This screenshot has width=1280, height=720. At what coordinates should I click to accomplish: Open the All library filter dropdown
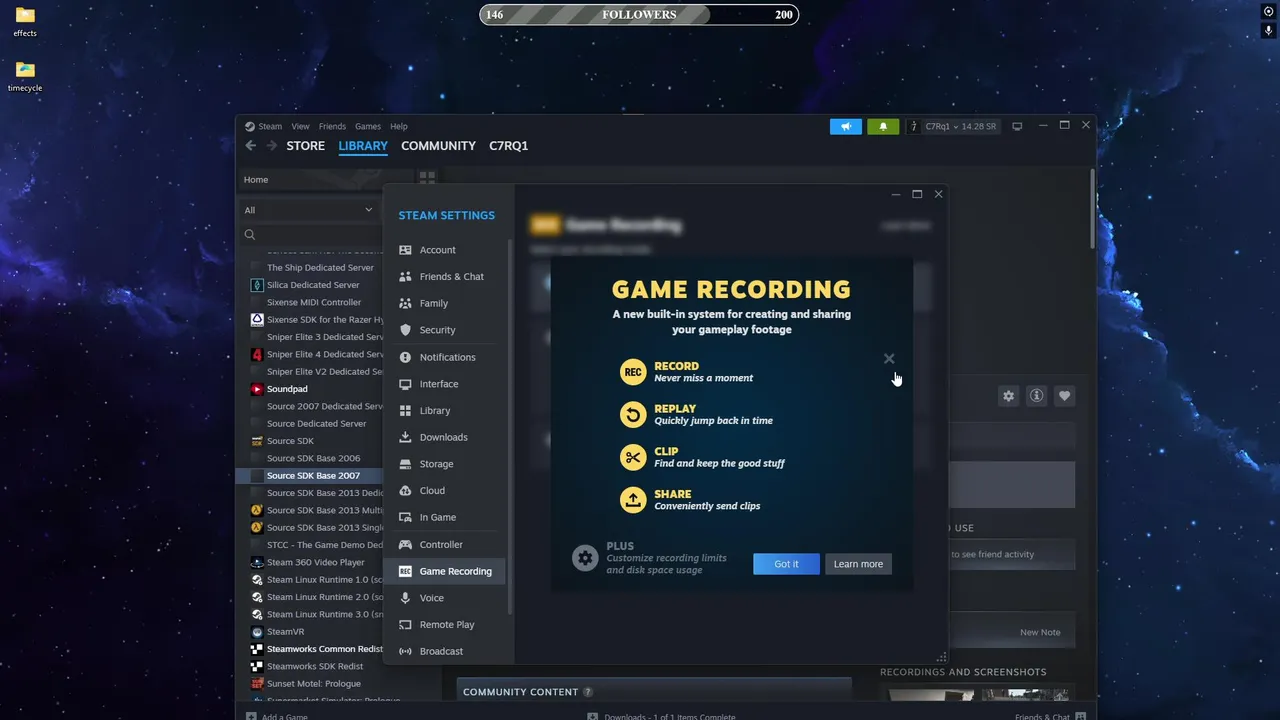tap(308, 210)
